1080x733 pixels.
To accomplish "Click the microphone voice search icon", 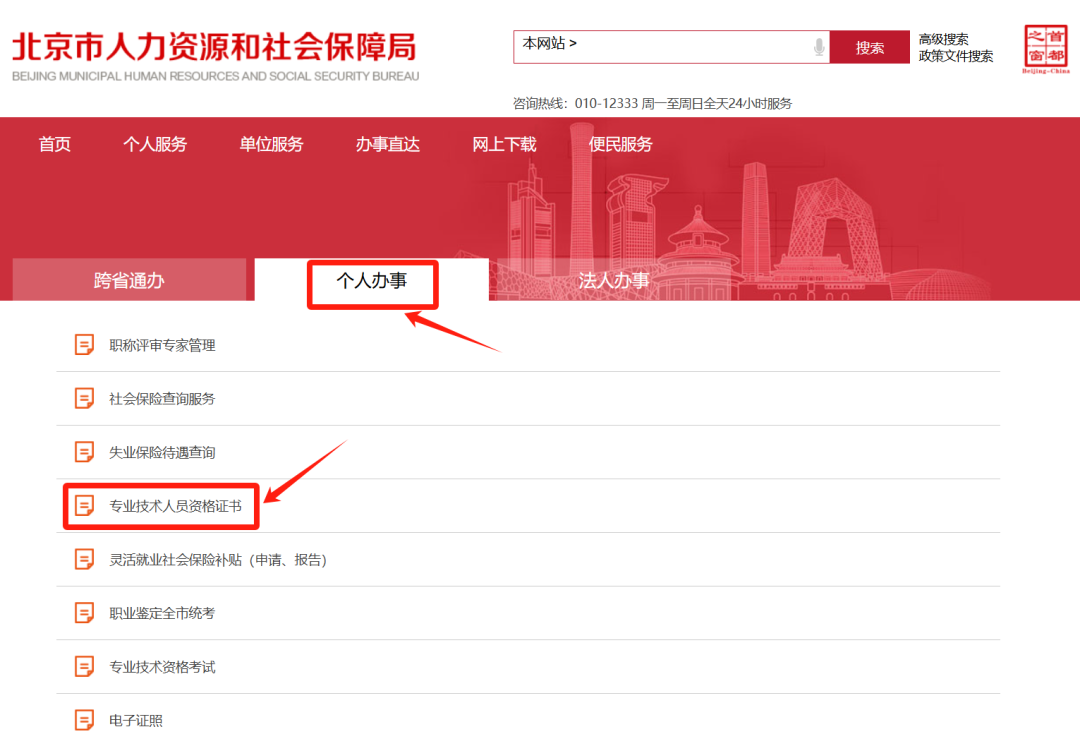I will click(818, 48).
